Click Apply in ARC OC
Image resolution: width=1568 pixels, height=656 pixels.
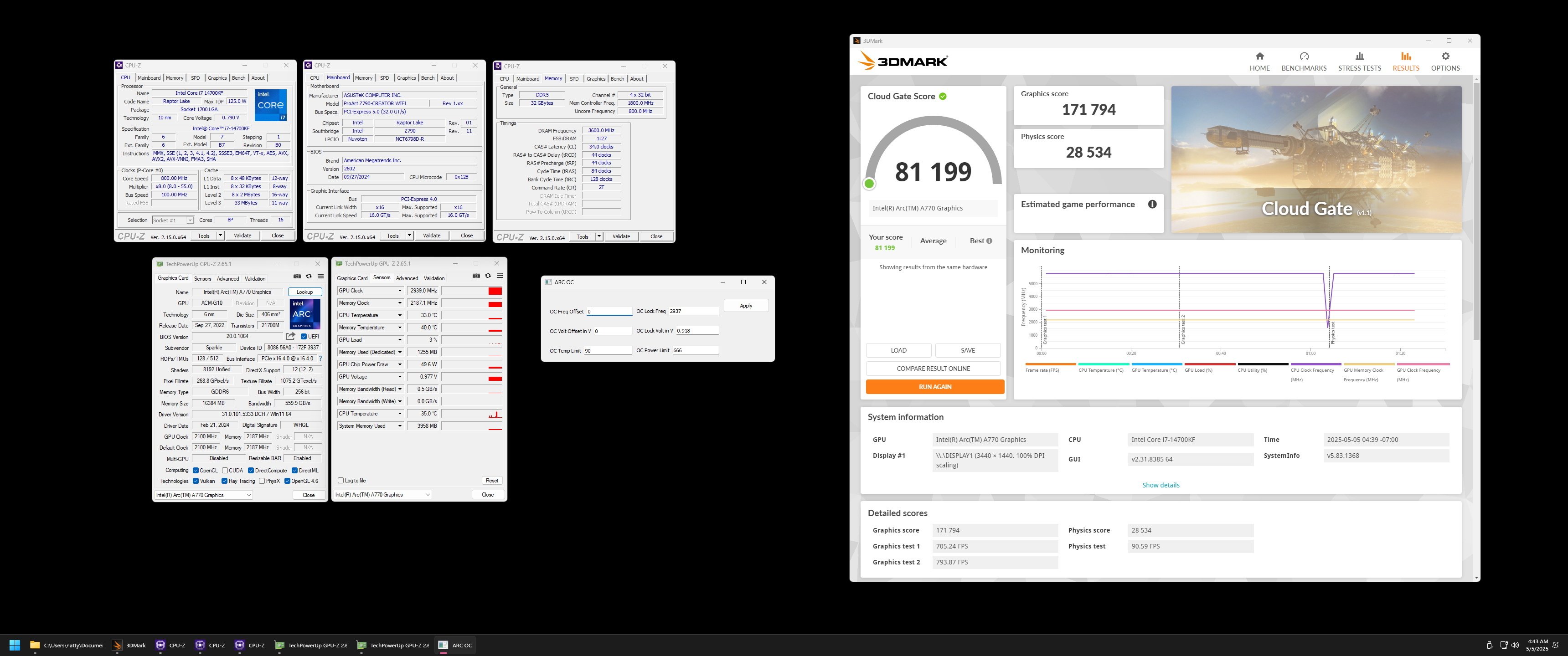[x=746, y=306]
